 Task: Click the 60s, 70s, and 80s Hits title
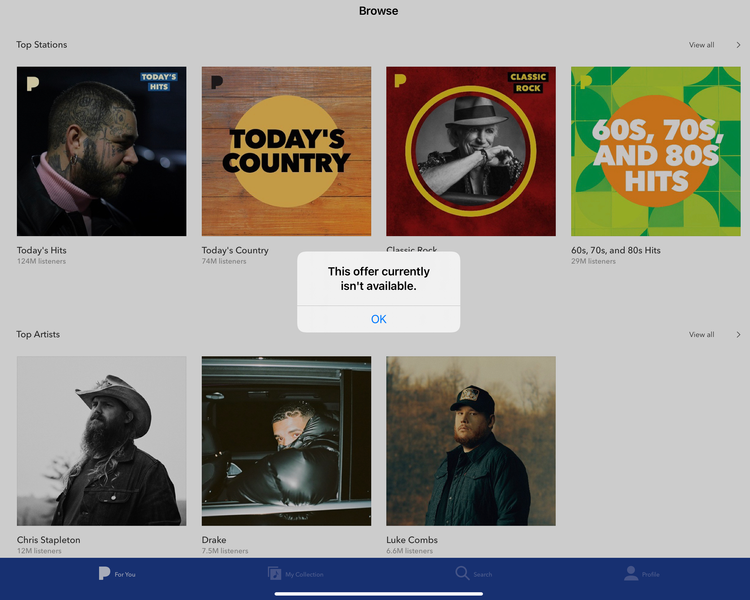click(x=616, y=250)
